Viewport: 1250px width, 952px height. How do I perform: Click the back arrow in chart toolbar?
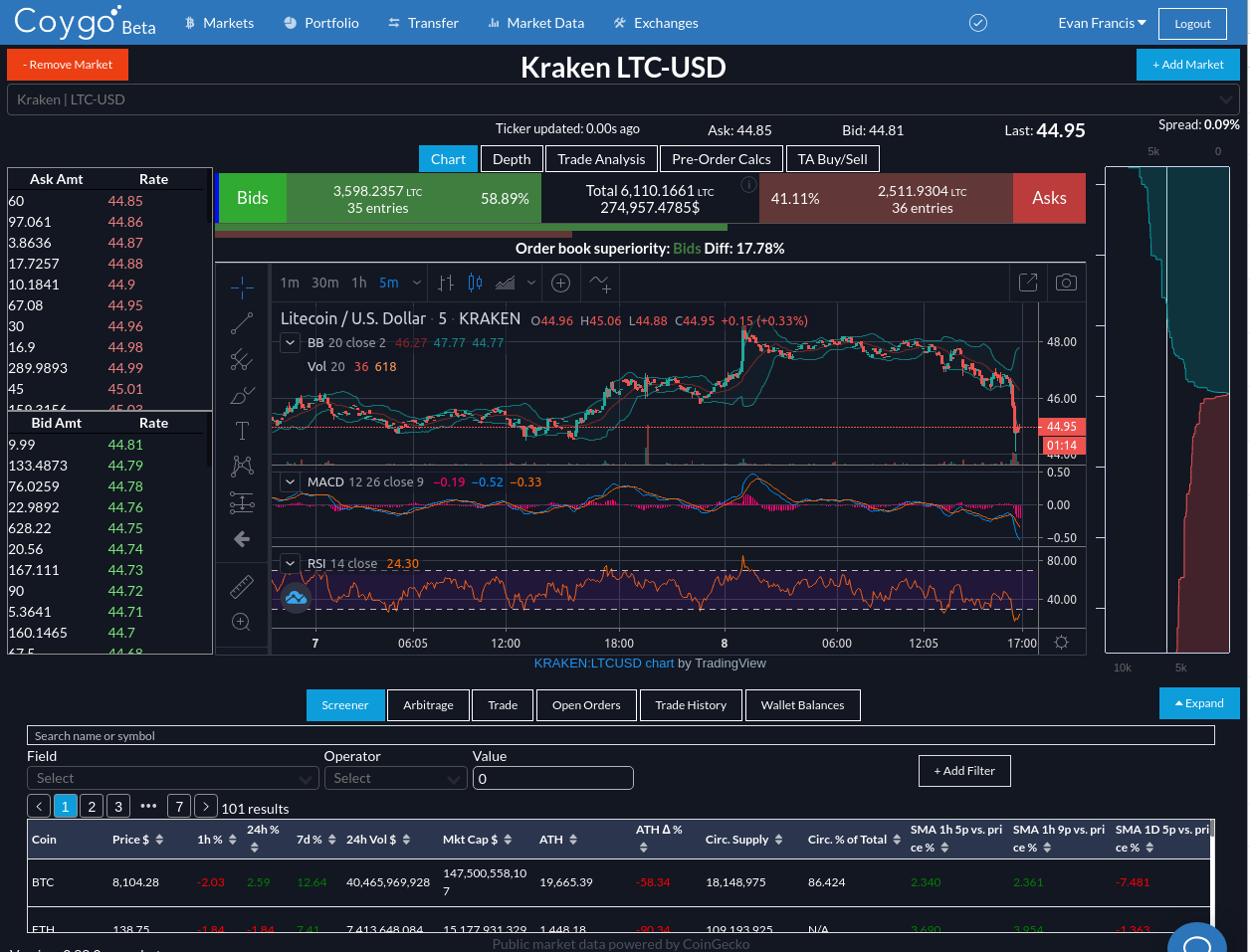pyautogui.click(x=242, y=539)
